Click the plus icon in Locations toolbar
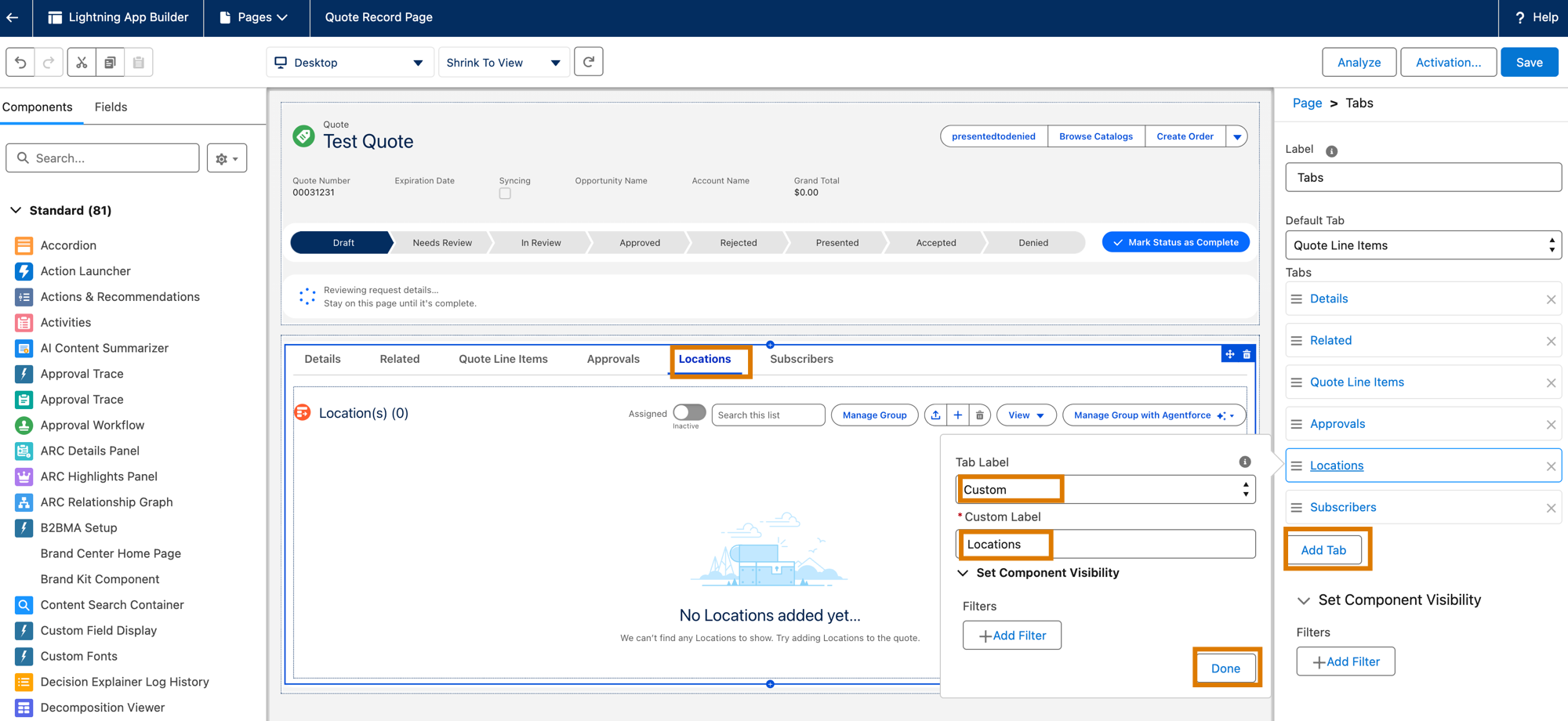The width and height of the screenshot is (1568, 721). point(957,415)
